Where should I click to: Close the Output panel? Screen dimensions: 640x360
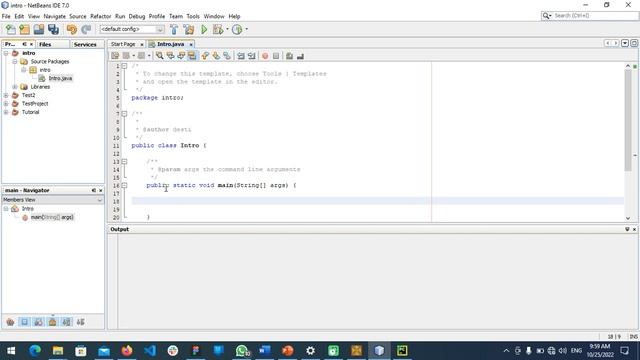point(634,229)
